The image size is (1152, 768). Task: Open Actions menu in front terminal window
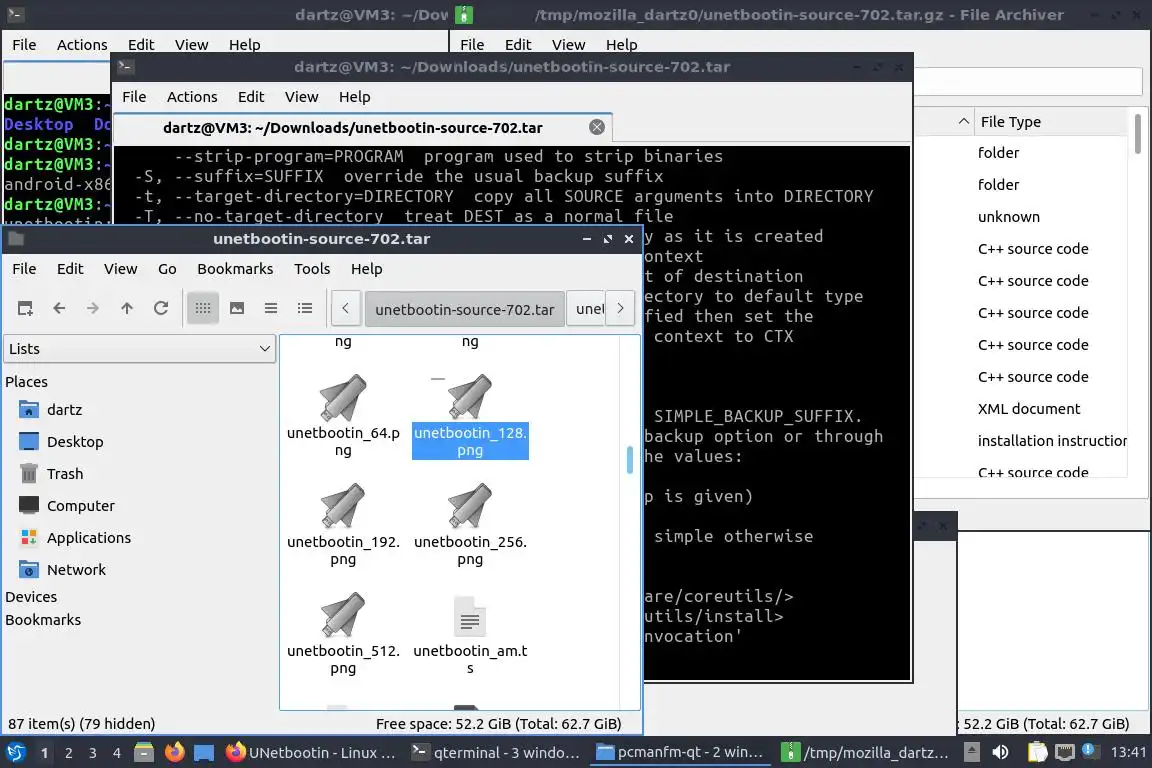[192, 97]
